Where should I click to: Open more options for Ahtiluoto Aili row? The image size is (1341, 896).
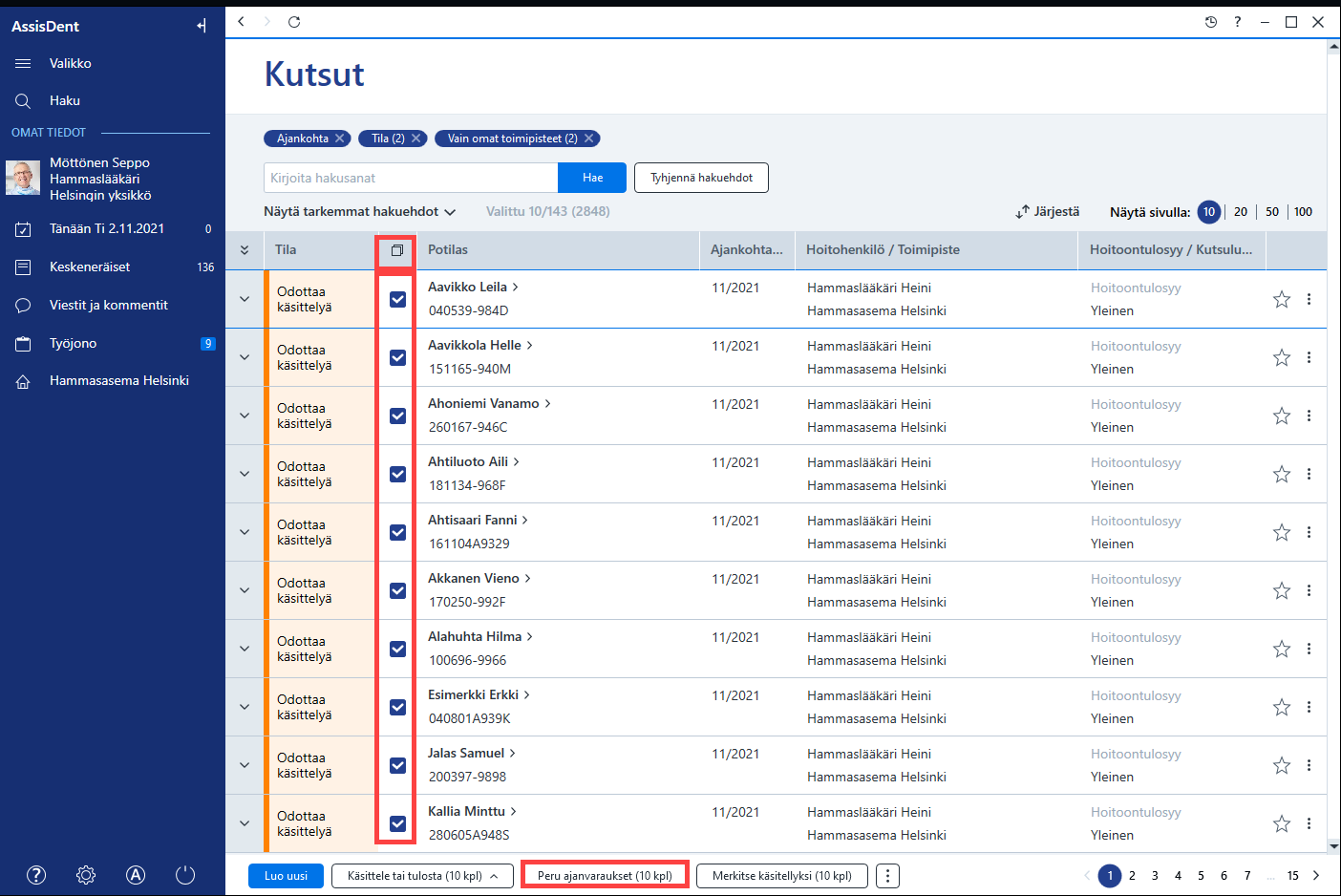click(x=1309, y=474)
